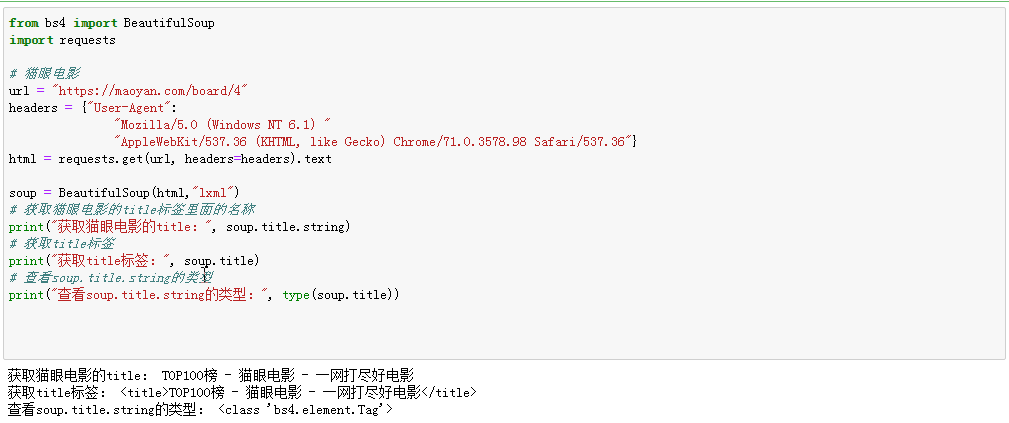Click the print line with soup.title.string

tap(180, 226)
